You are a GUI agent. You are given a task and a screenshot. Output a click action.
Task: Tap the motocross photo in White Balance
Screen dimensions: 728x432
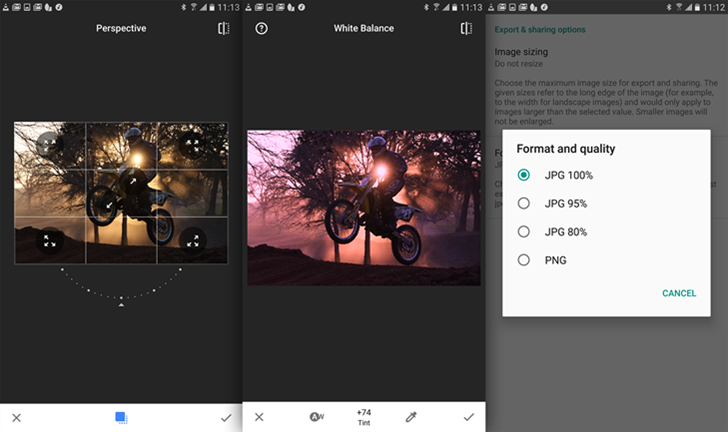[364, 208]
